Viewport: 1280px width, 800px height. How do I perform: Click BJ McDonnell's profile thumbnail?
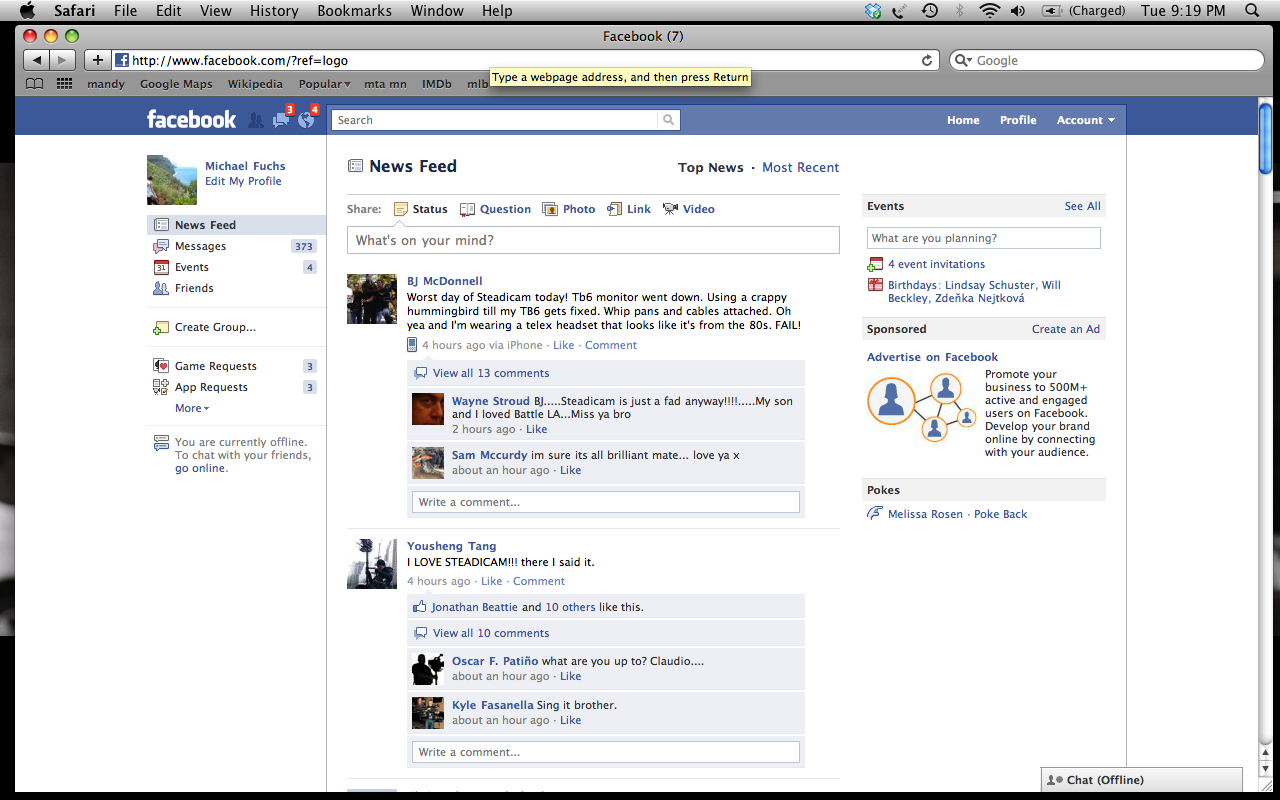pos(372,299)
